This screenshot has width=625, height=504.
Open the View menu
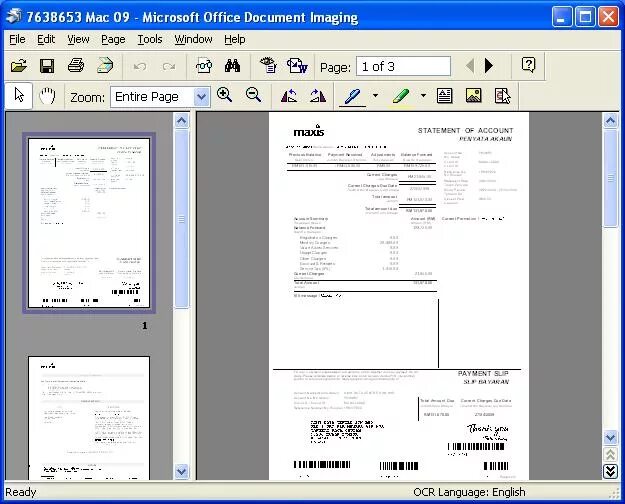(x=78, y=39)
